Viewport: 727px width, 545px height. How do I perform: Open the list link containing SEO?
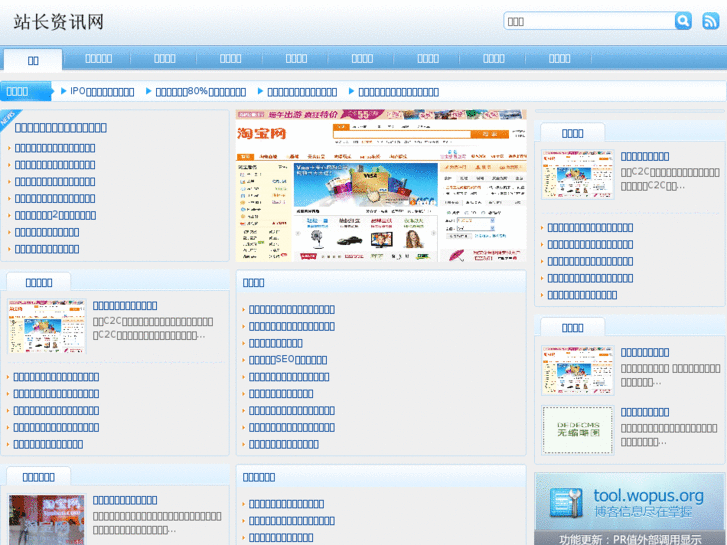point(288,360)
